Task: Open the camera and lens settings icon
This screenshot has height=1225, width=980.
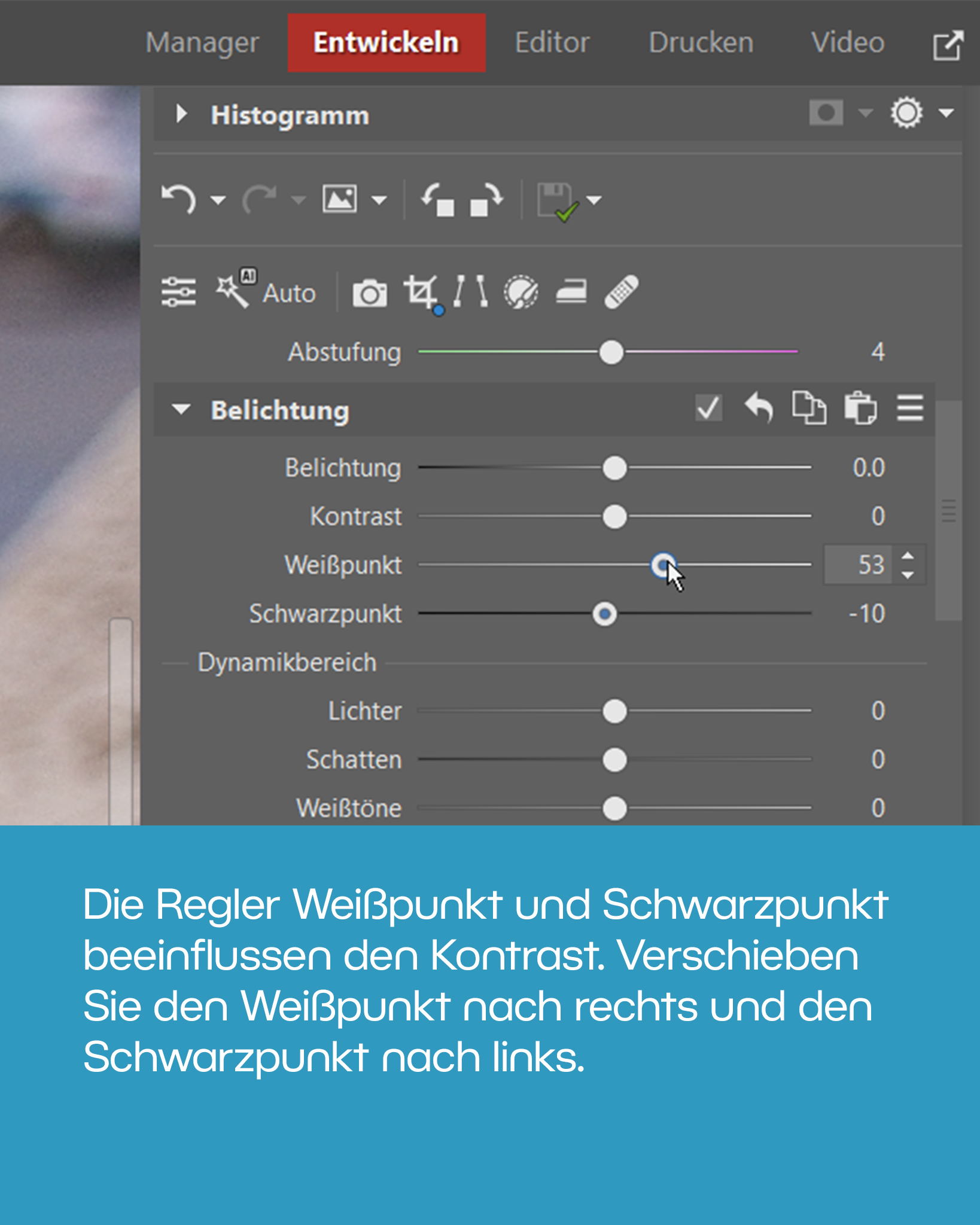Action: coord(369,293)
